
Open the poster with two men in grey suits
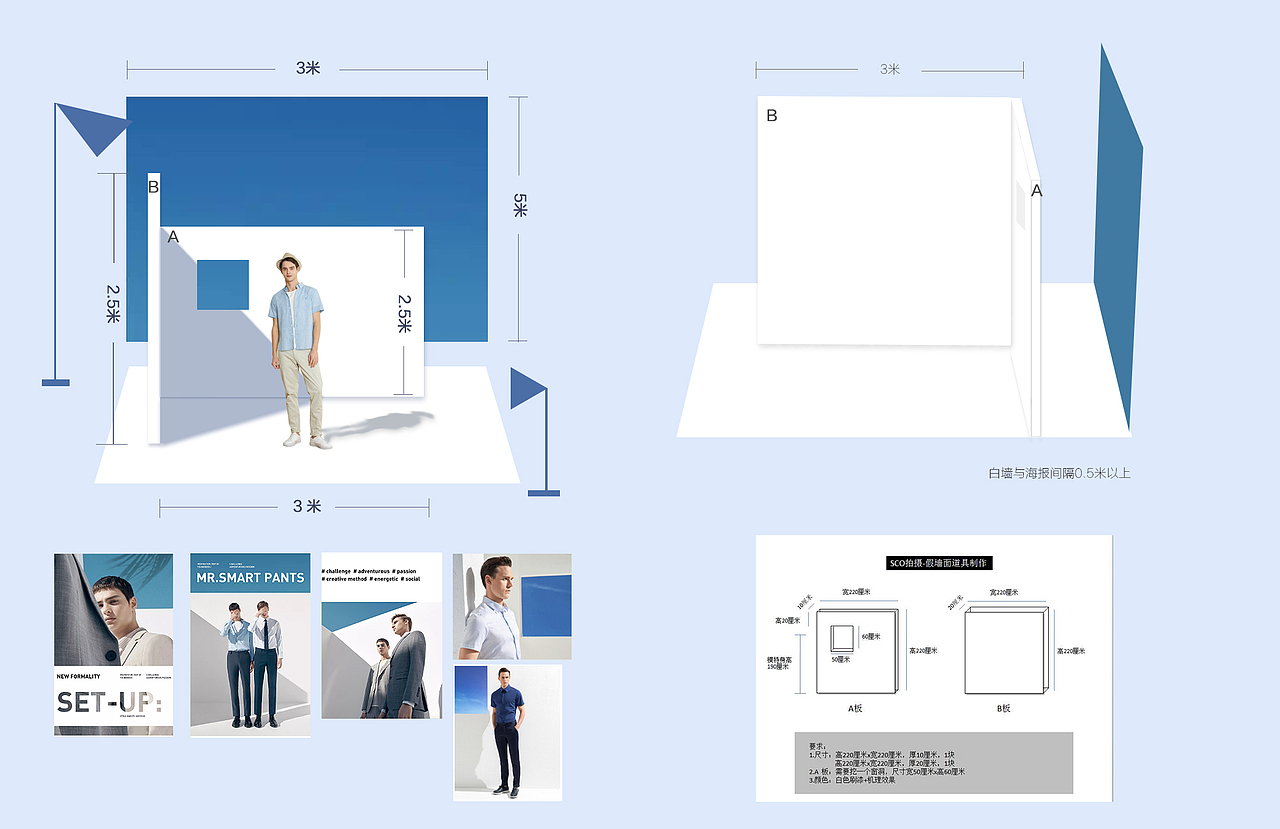point(381,635)
